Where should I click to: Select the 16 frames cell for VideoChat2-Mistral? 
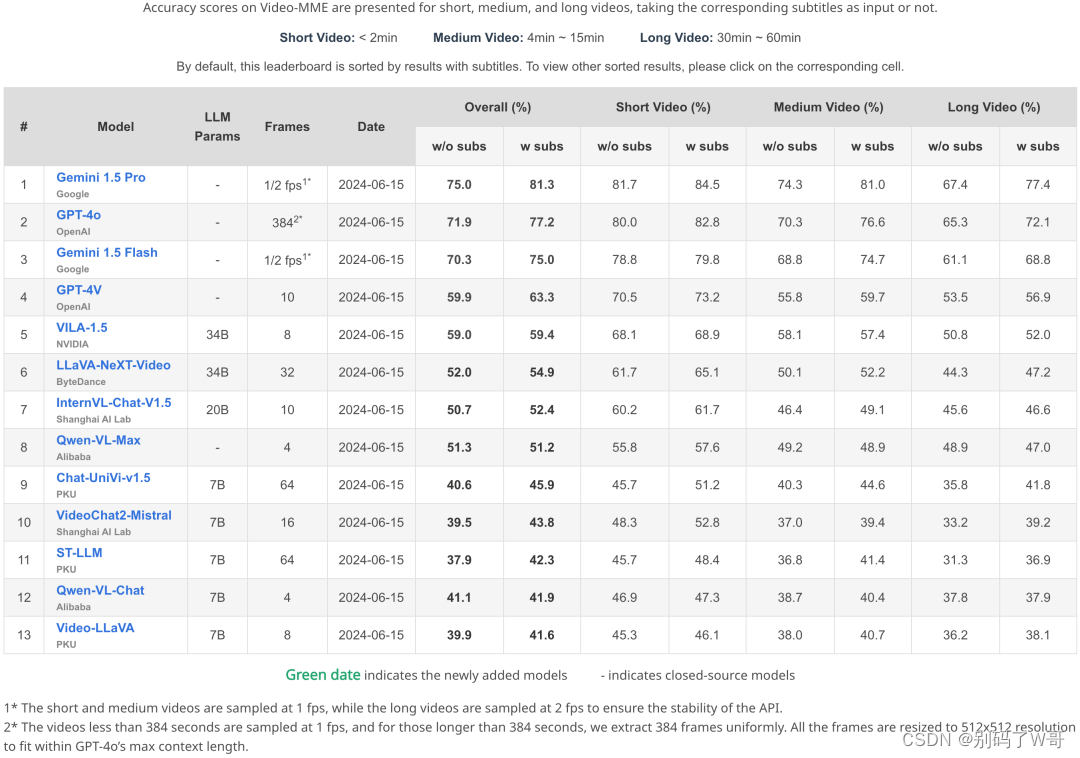(287, 523)
